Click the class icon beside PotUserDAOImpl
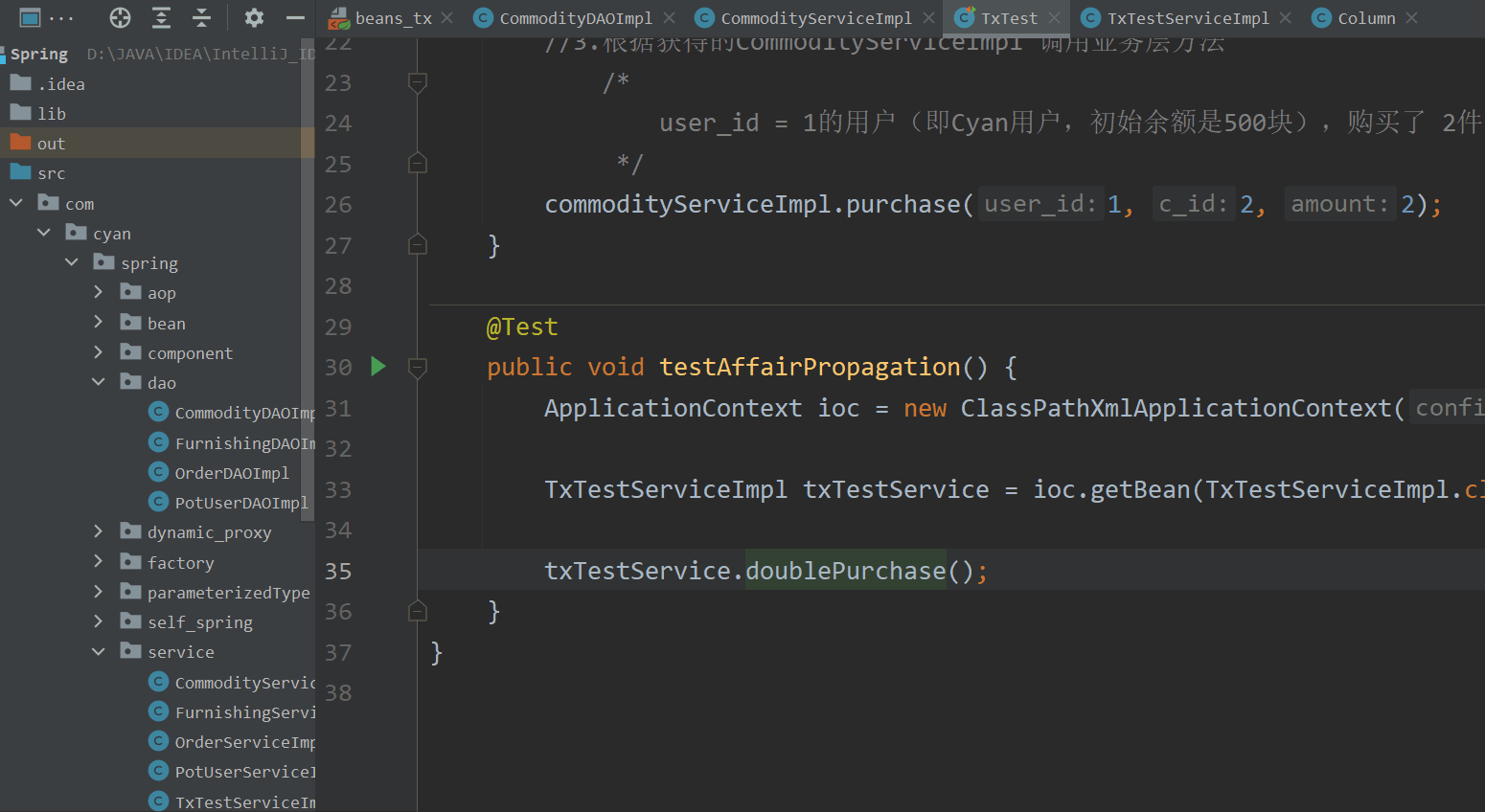1485x812 pixels. tap(159, 502)
